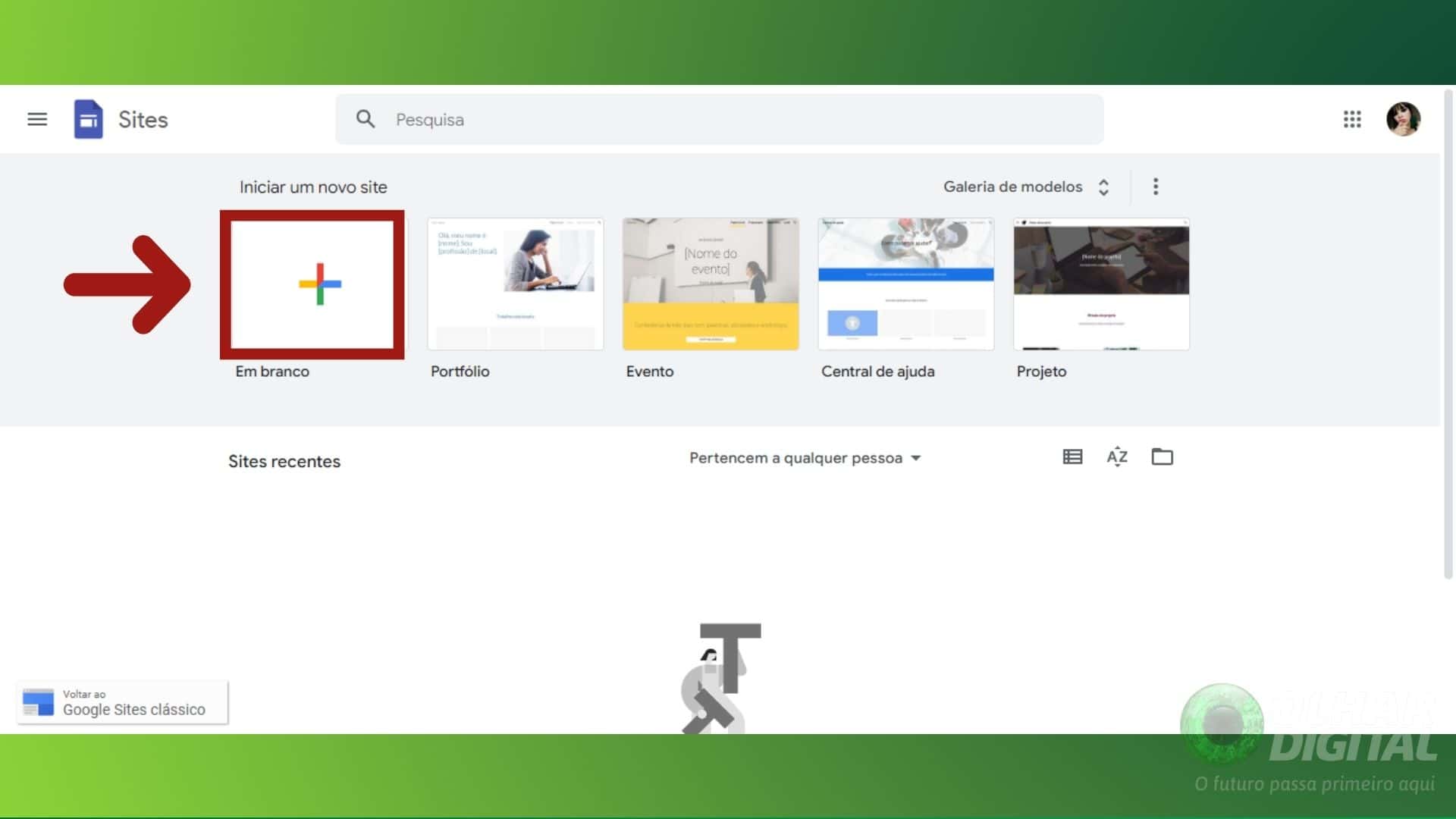Click the Sites title in the header
This screenshot has height=819, width=1456.
click(x=141, y=119)
